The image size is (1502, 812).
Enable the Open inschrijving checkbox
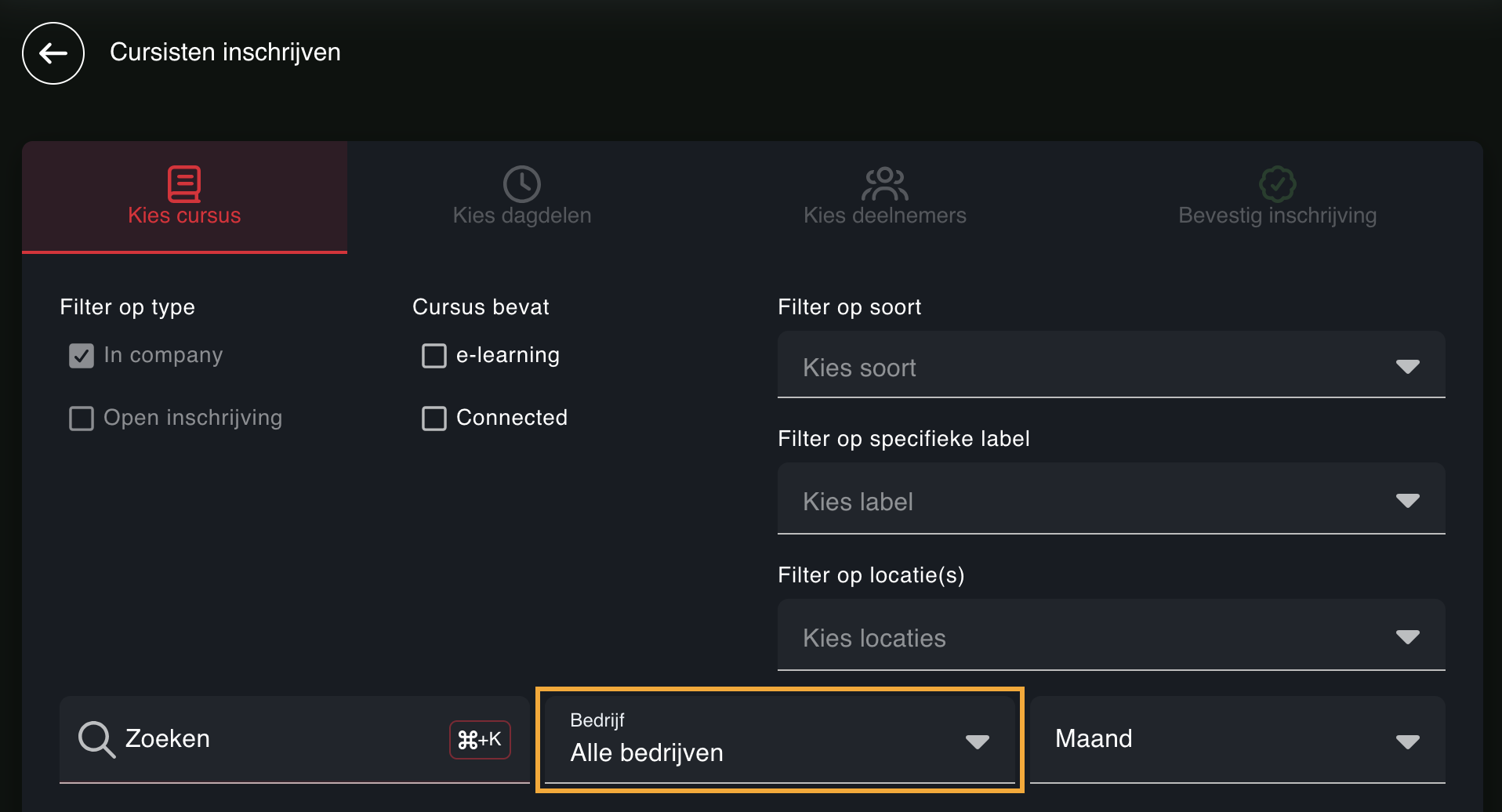[82, 419]
